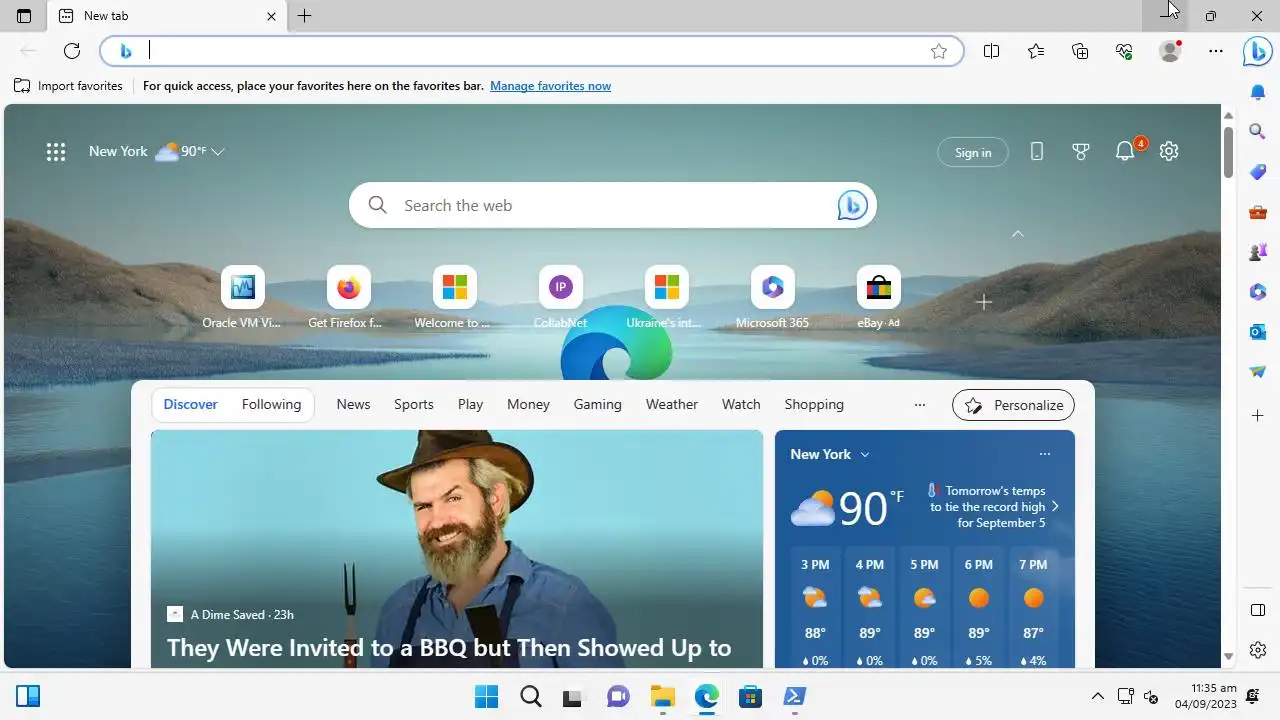This screenshot has height=720, width=1280.
Task: Click the Sign in button
Action: (x=973, y=152)
